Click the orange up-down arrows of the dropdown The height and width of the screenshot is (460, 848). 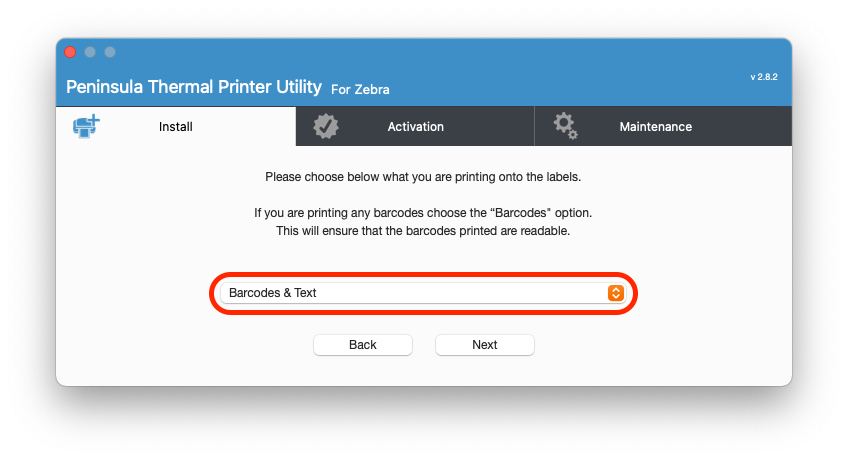coord(615,293)
